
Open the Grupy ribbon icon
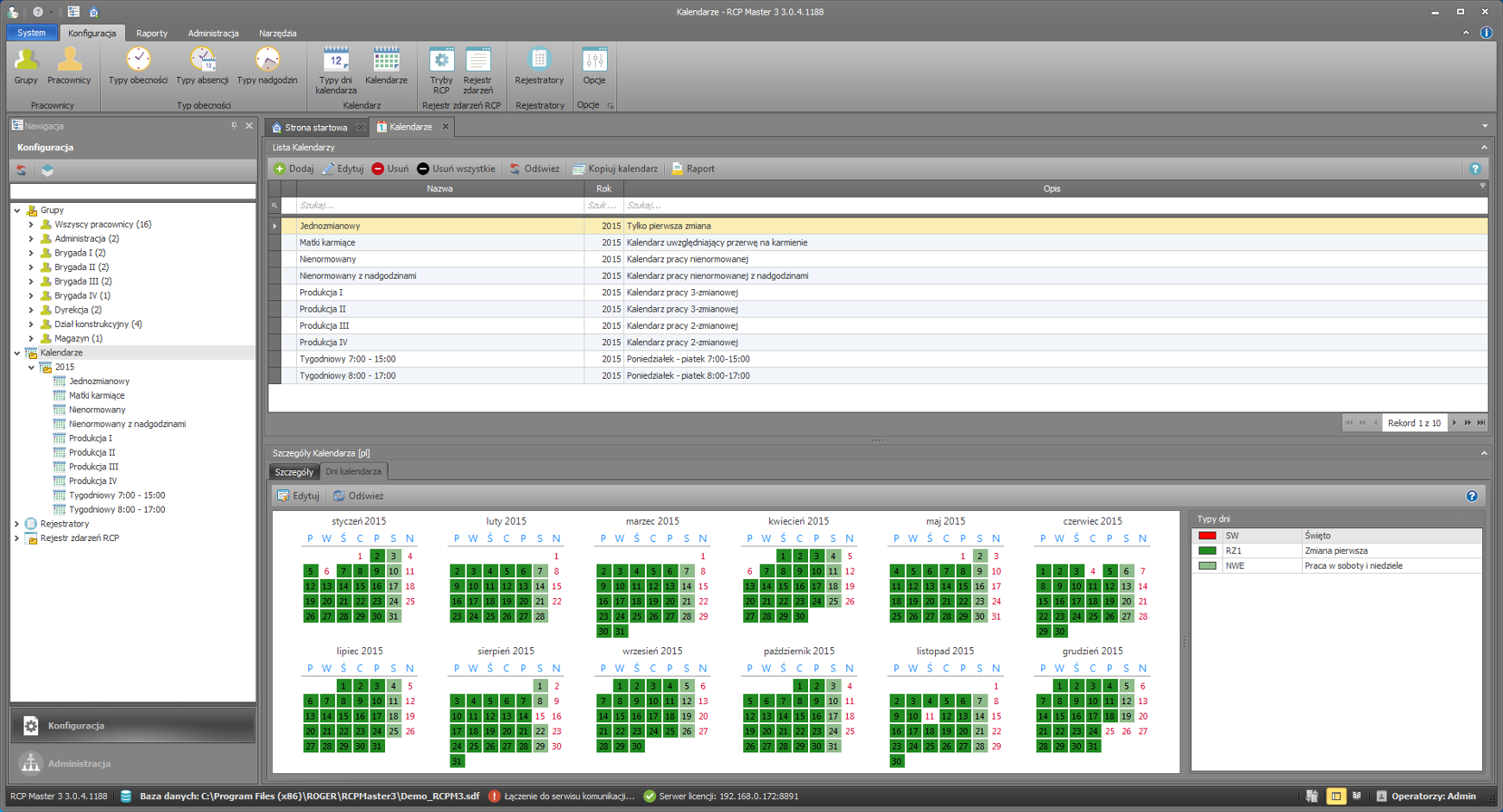(26, 66)
